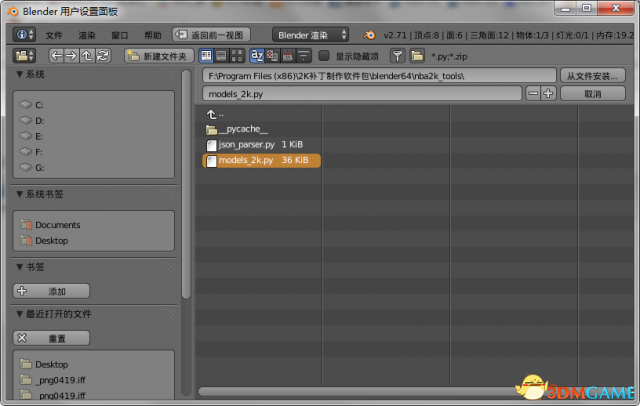
Task: Minimize the Blender user preferences window
Action: pyautogui.click(x=565, y=8)
